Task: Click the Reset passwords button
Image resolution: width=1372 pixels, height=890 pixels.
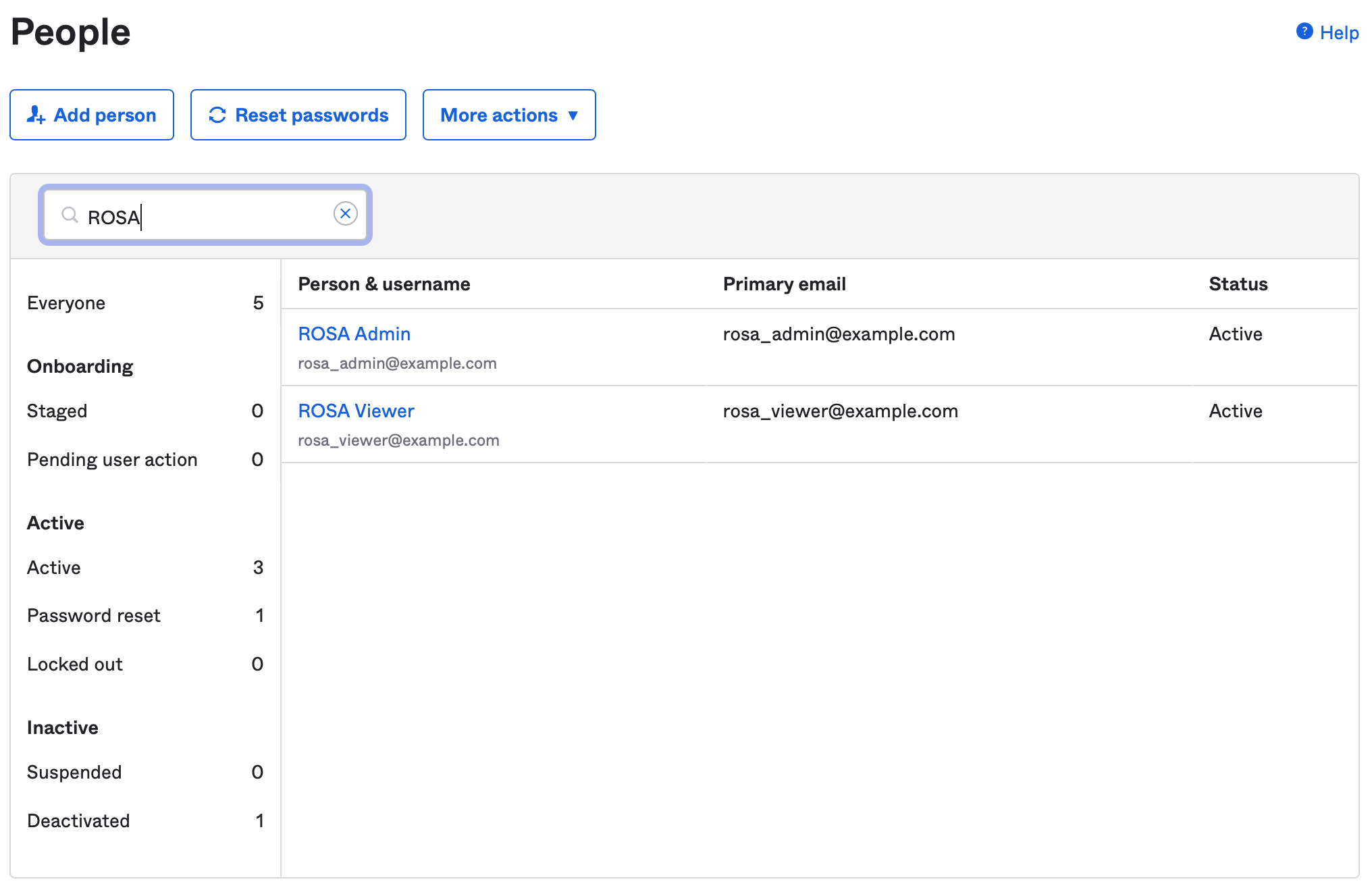Action: click(298, 115)
